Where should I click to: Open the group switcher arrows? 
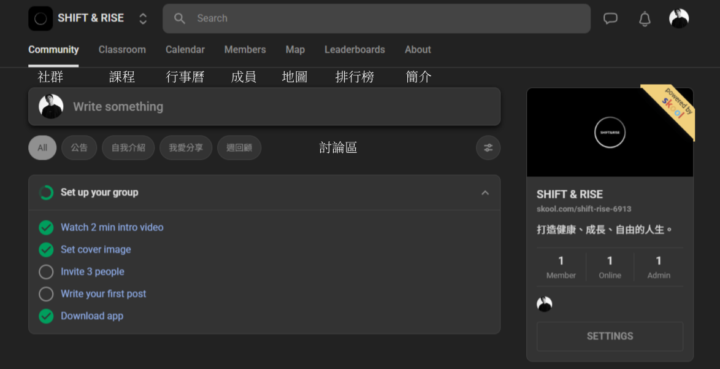[x=143, y=18]
